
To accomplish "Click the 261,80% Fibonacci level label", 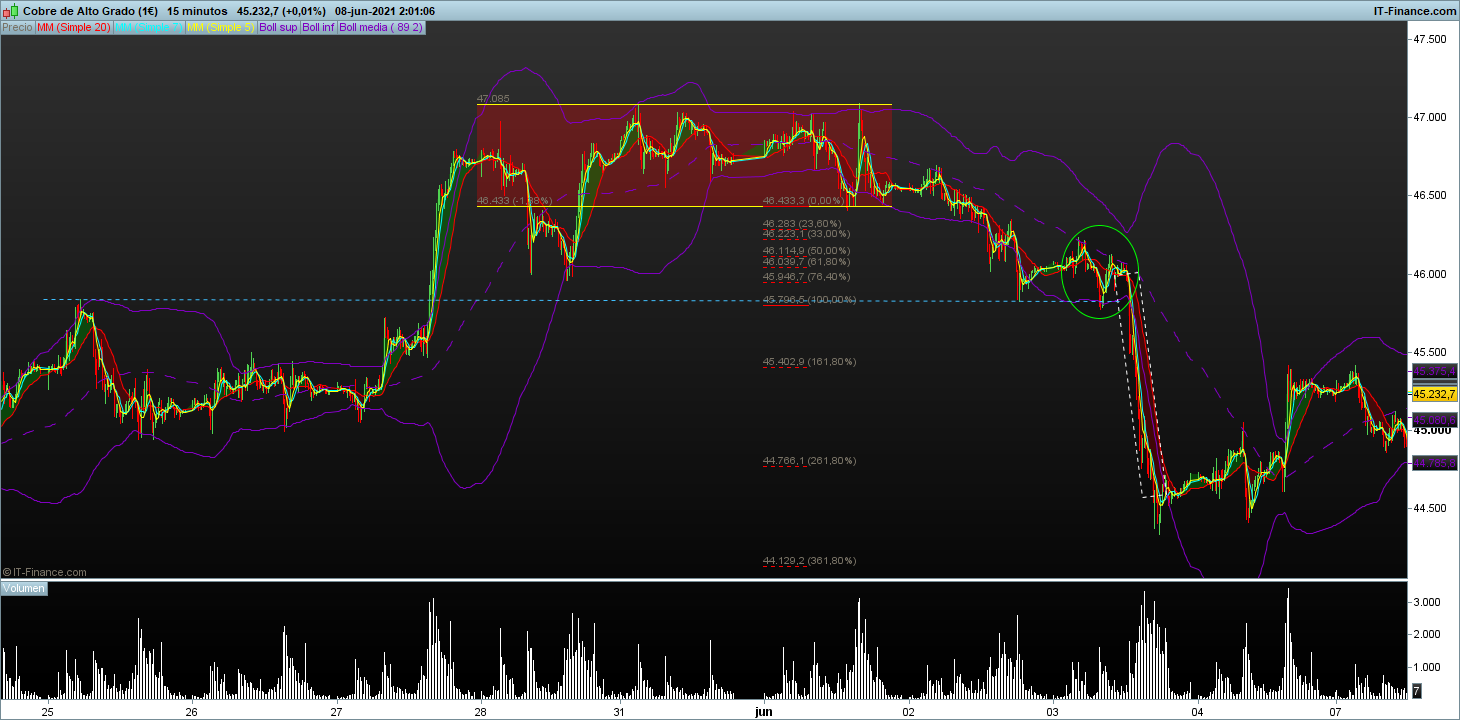I will (x=809, y=460).
